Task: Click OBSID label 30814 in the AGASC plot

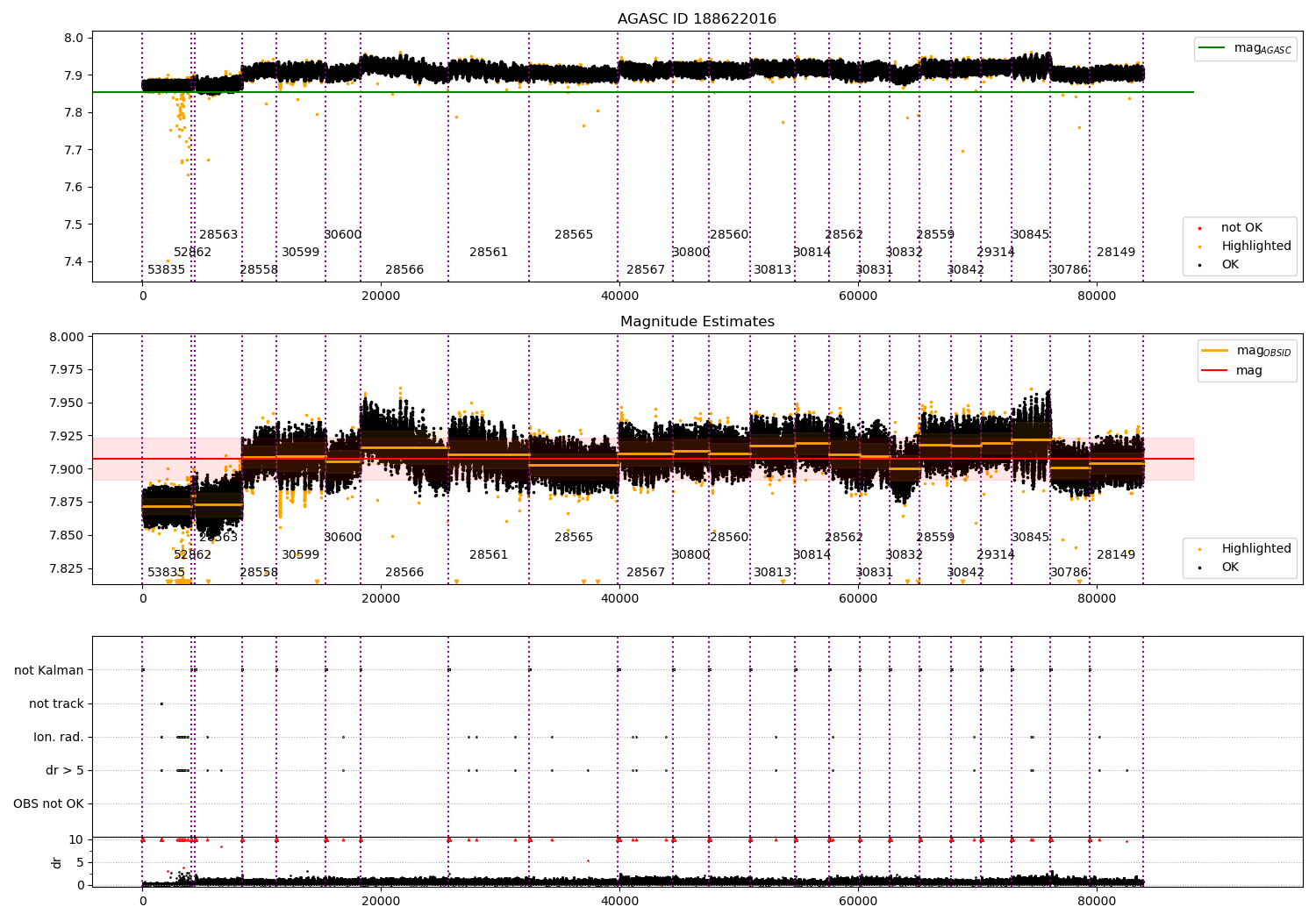Action: (812, 253)
